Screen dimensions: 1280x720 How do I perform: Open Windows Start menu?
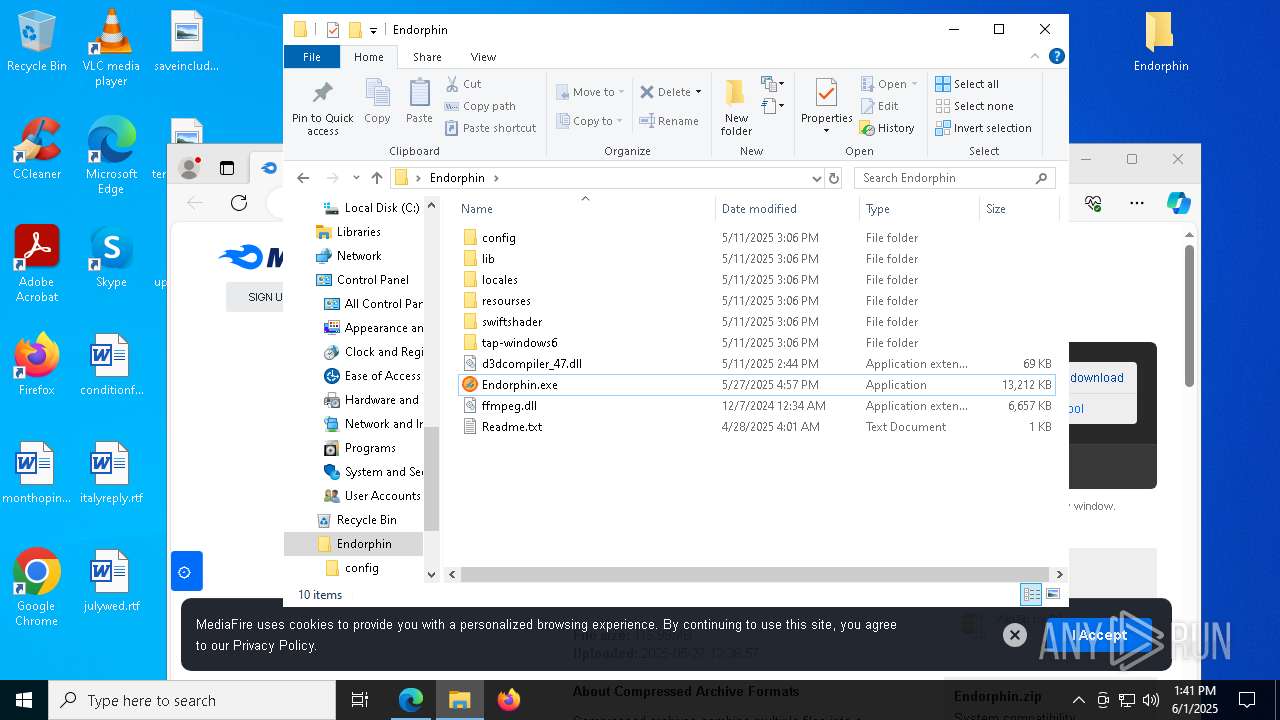24,700
